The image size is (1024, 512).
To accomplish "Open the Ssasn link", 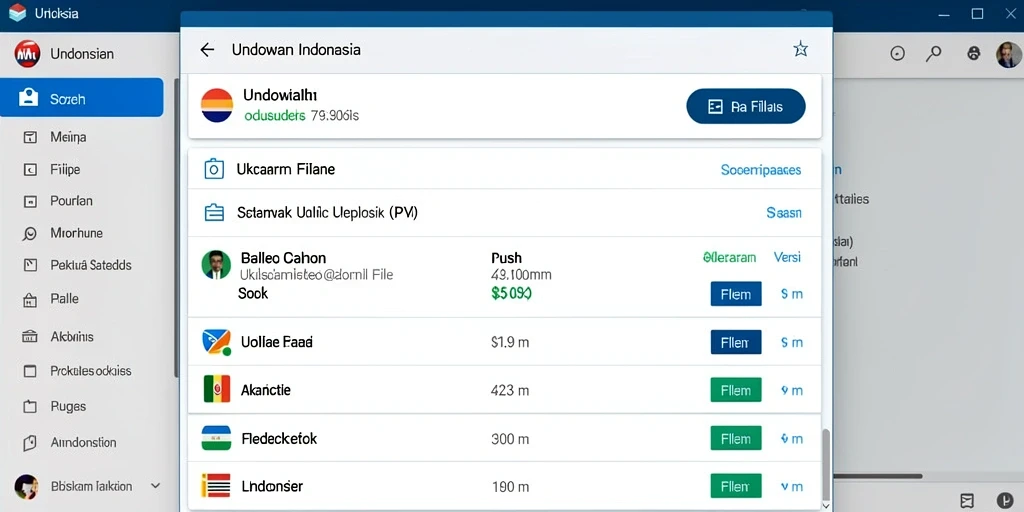I will [x=784, y=213].
